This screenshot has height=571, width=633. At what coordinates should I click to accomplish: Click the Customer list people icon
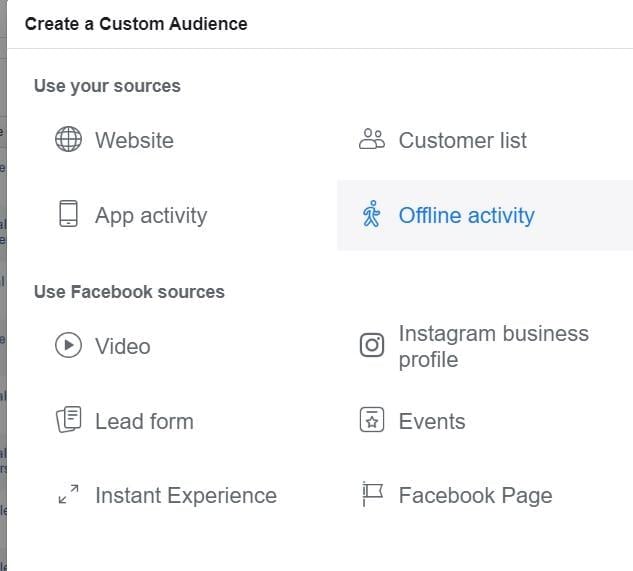point(372,139)
